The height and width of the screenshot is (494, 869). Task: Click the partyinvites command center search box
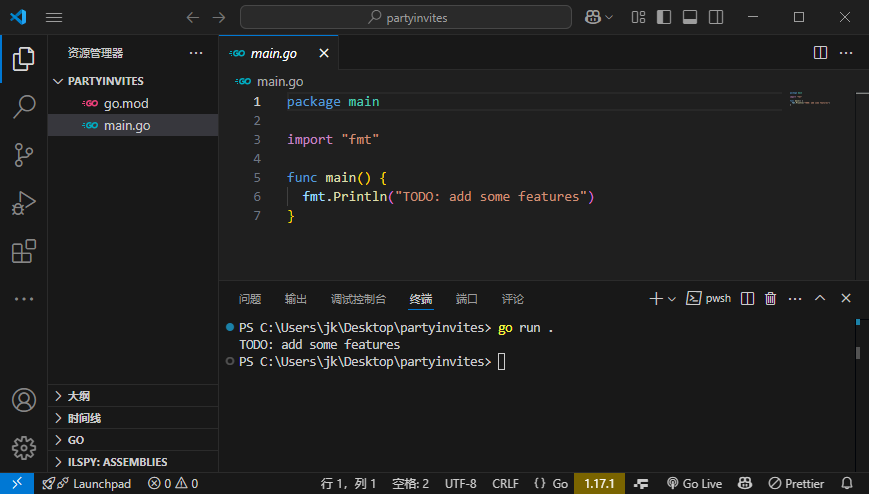(x=406, y=17)
